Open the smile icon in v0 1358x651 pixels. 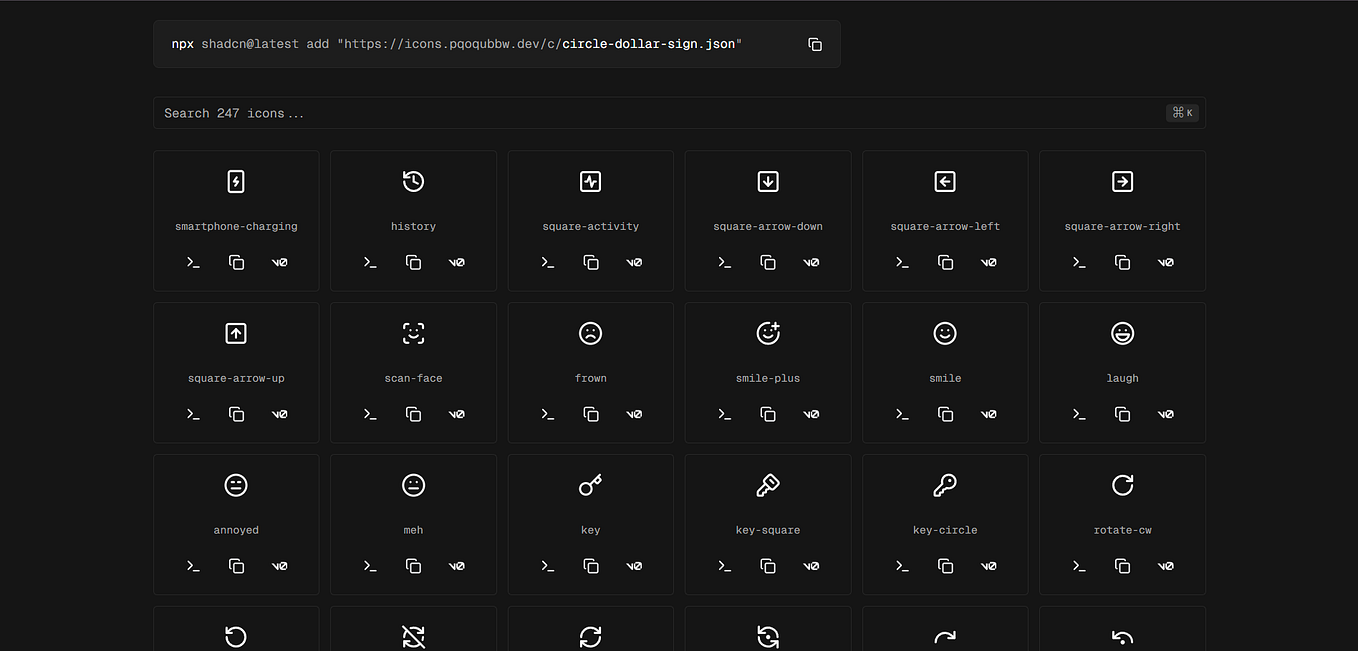(988, 413)
